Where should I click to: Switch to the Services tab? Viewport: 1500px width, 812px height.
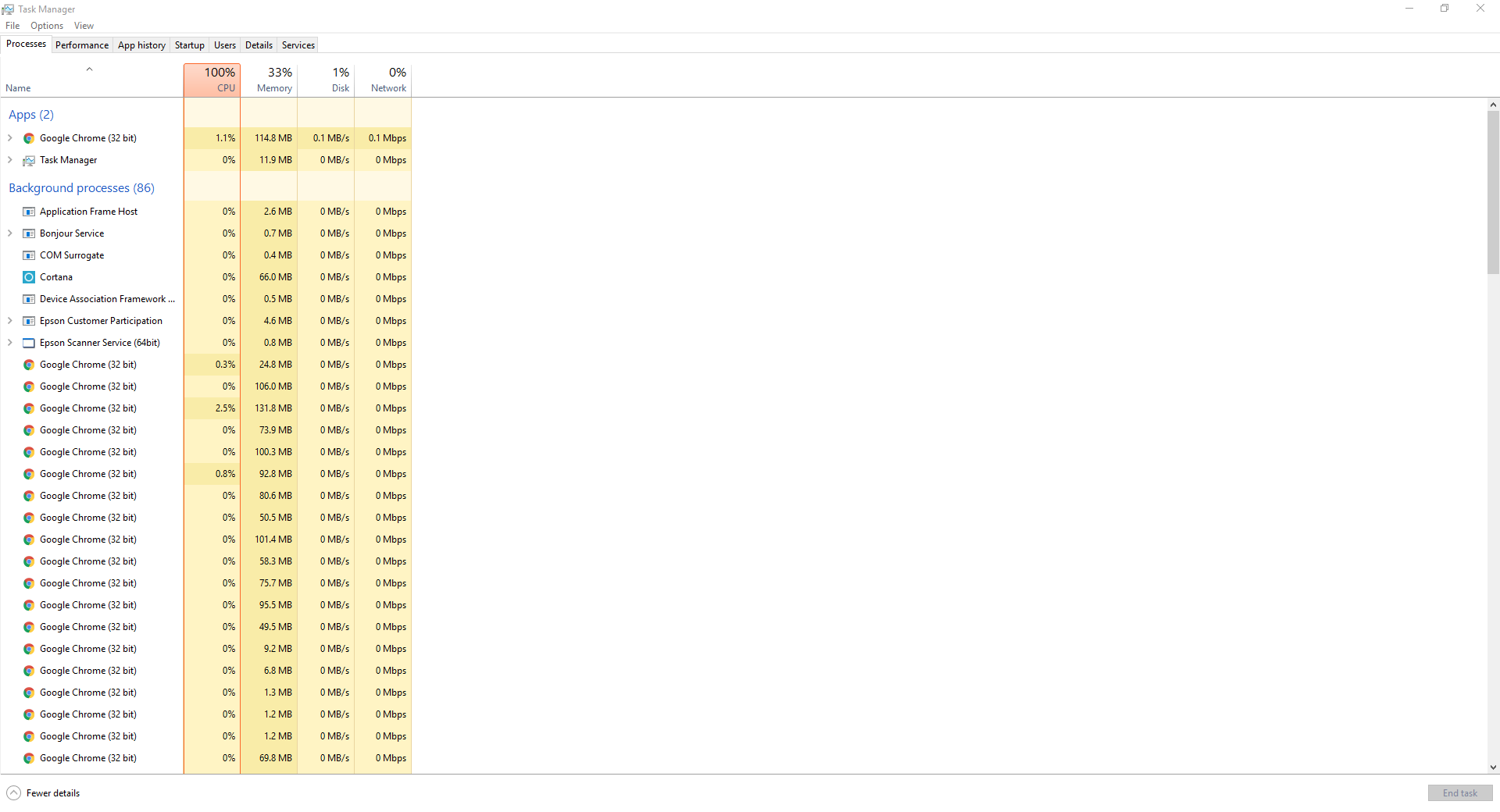[x=298, y=45]
